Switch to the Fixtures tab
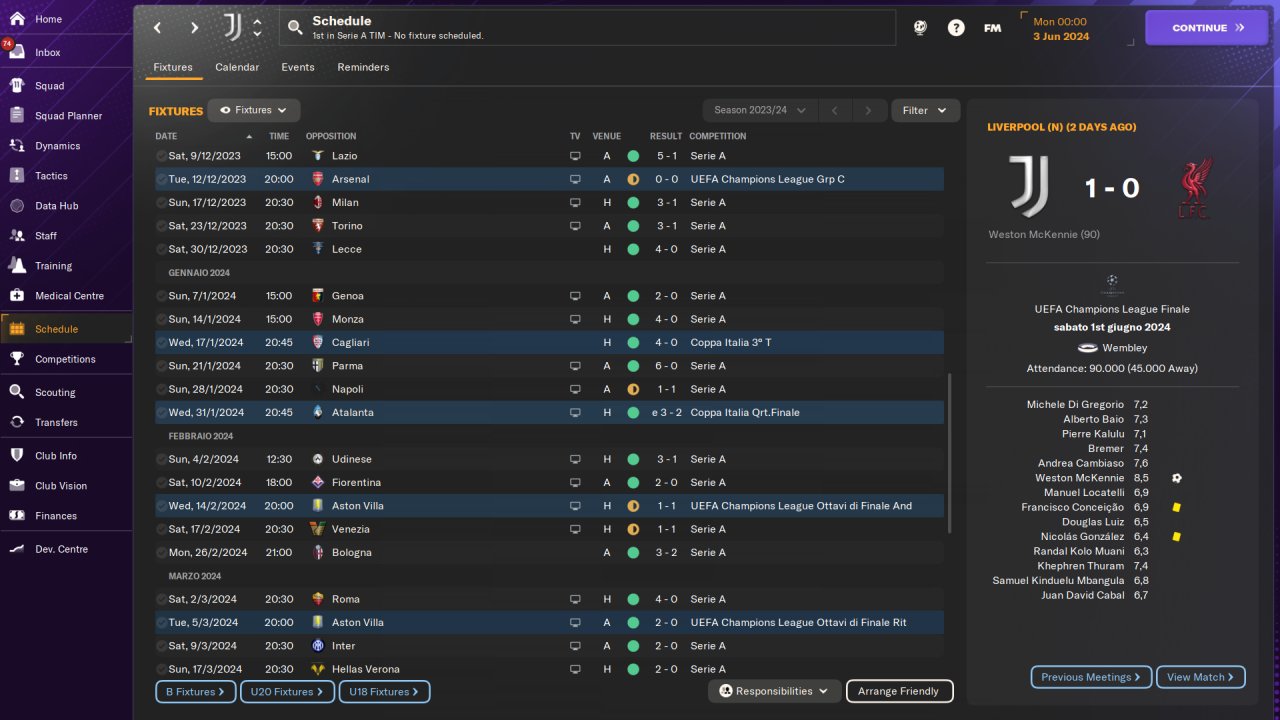 click(173, 67)
